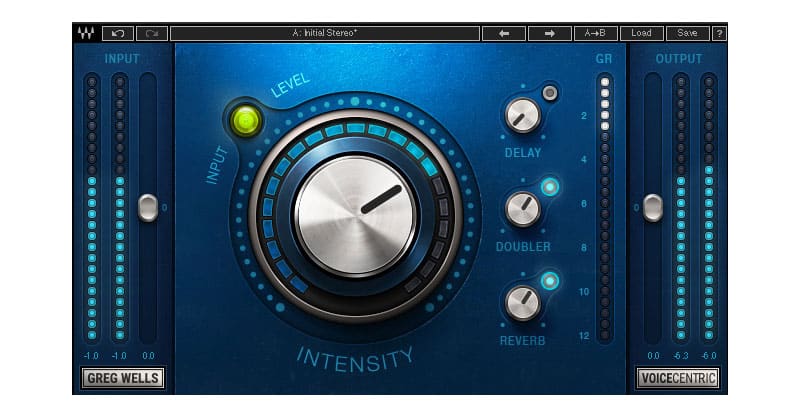Click the VoiceCentric badge
The height and width of the screenshot is (417, 800).
(678, 378)
